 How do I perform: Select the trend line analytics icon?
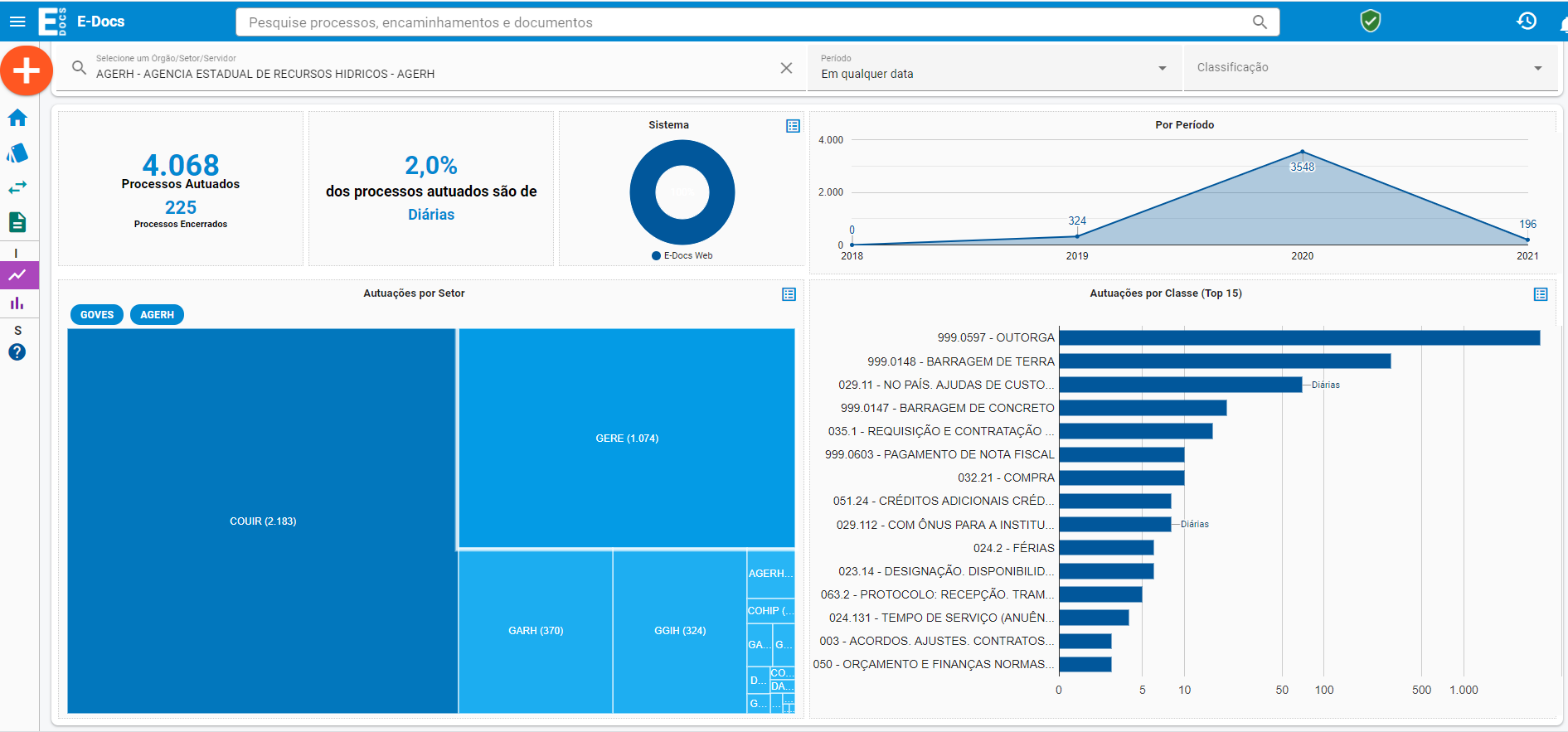tap(17, 275)
